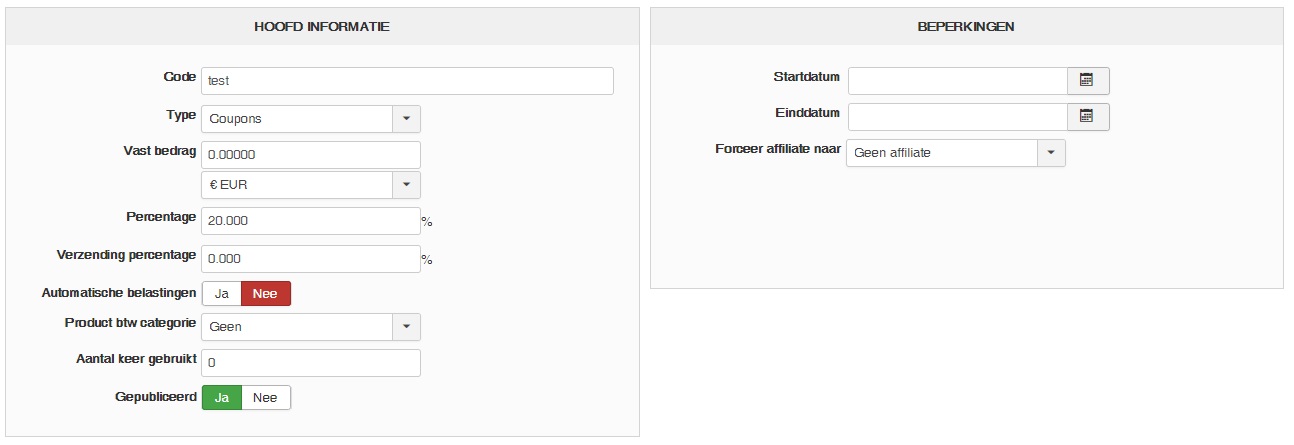This screenshot has height=445, width=1294.
Task: Click the Beperkingen panel header
Action: [966, 27]
